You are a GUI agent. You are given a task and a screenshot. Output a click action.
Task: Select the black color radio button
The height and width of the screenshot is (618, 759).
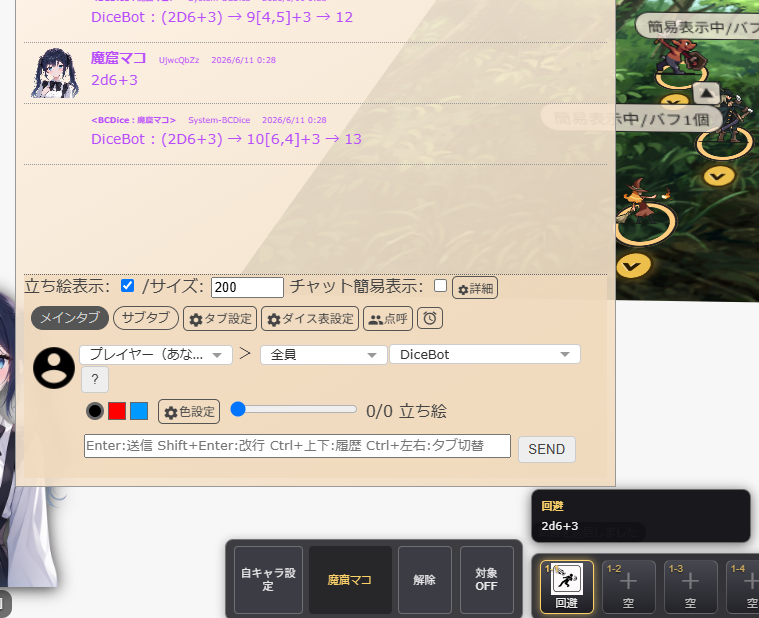click(x=95, y=411)
